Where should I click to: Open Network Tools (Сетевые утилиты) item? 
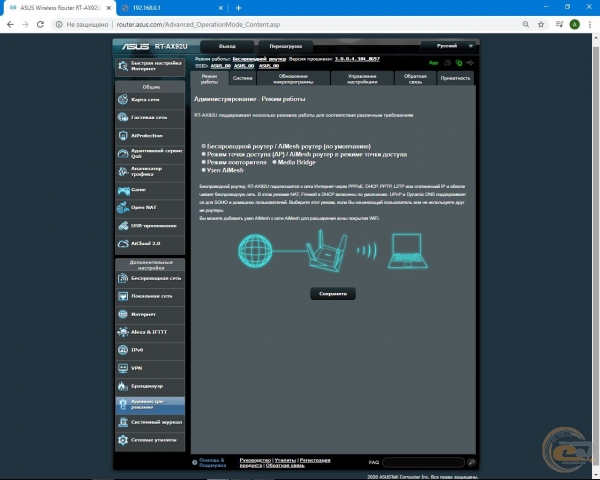tap(150, 440)
